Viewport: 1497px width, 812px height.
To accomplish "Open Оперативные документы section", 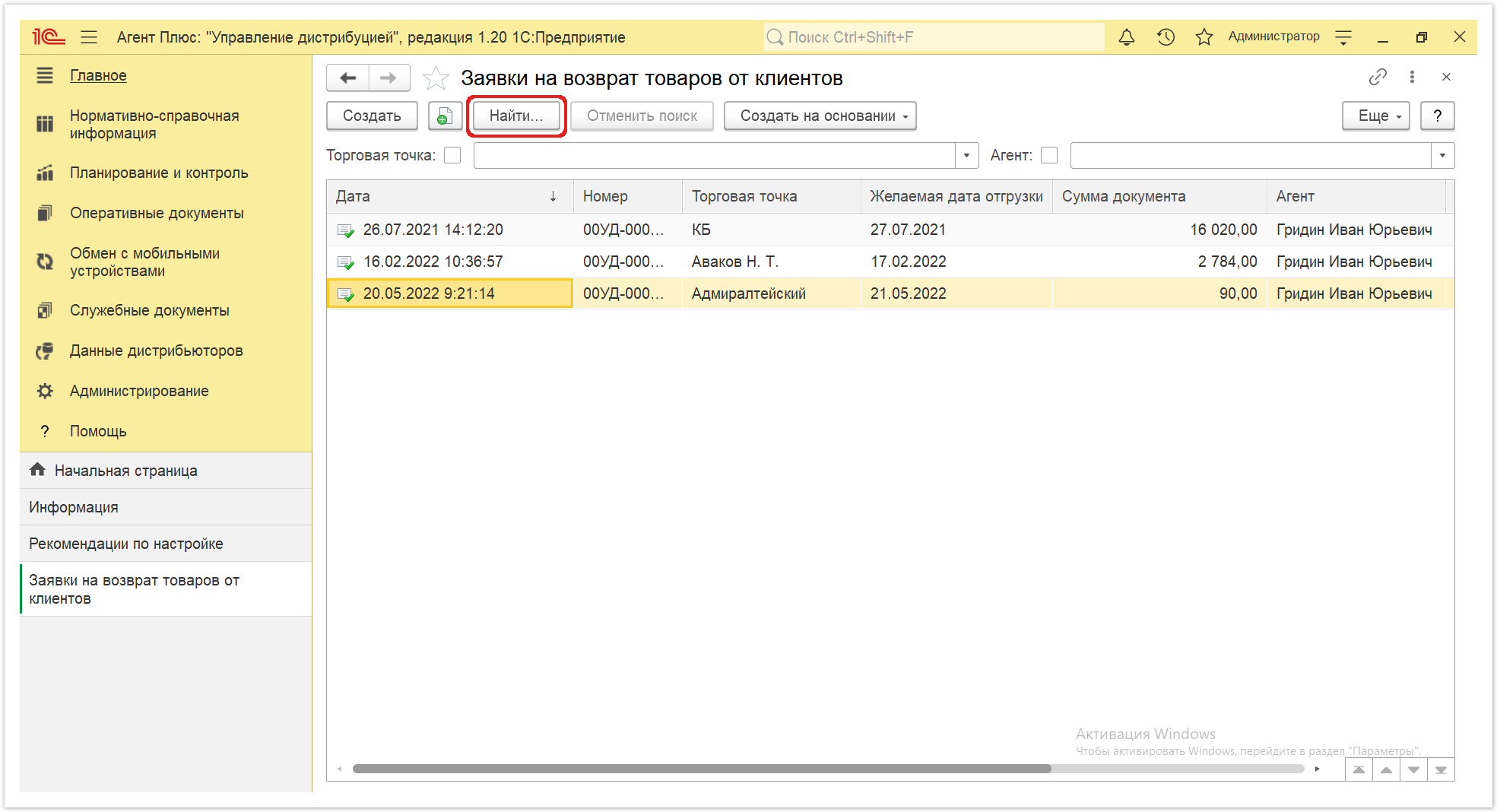I will (157, 213).
